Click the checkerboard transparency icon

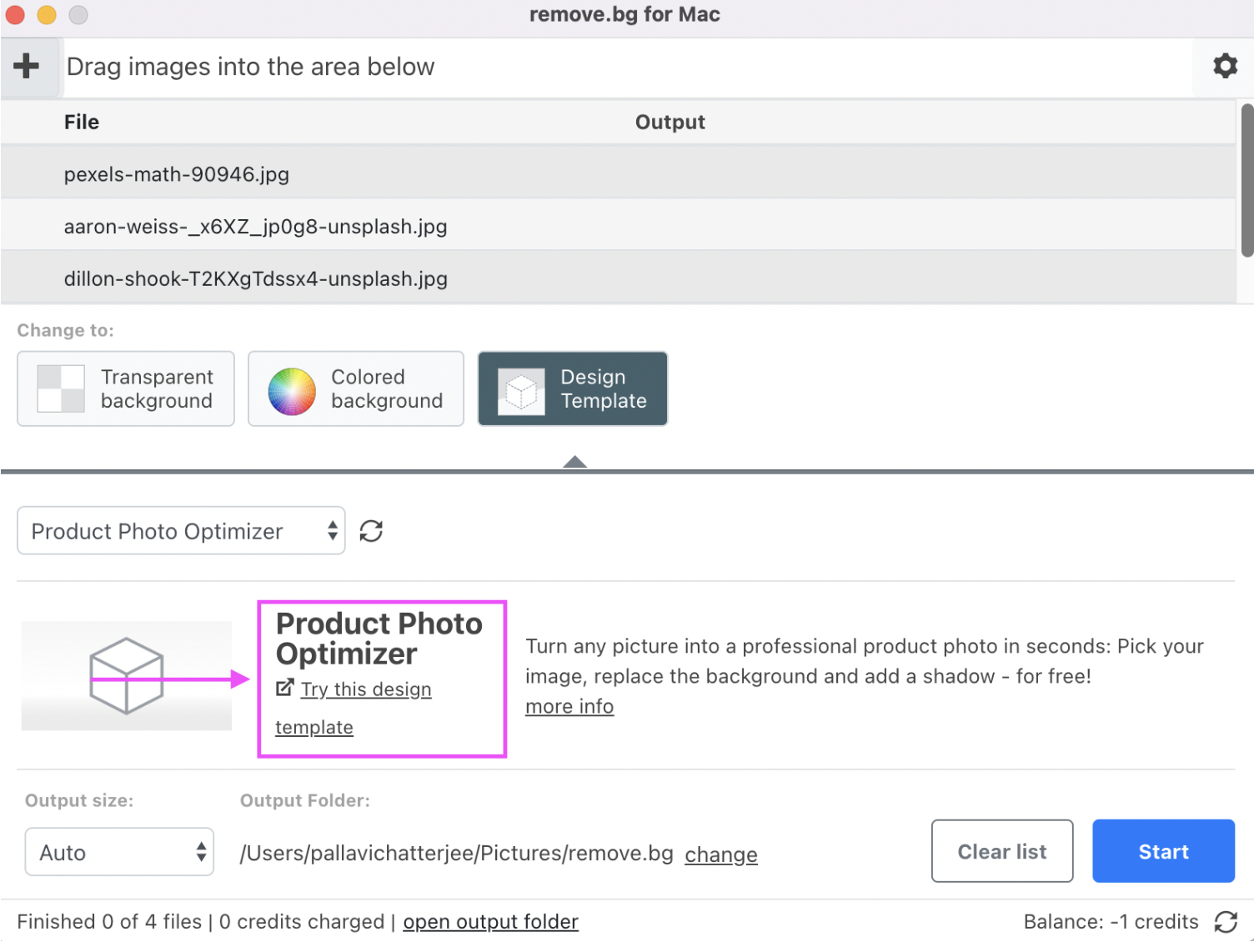[x=61, y=388]
